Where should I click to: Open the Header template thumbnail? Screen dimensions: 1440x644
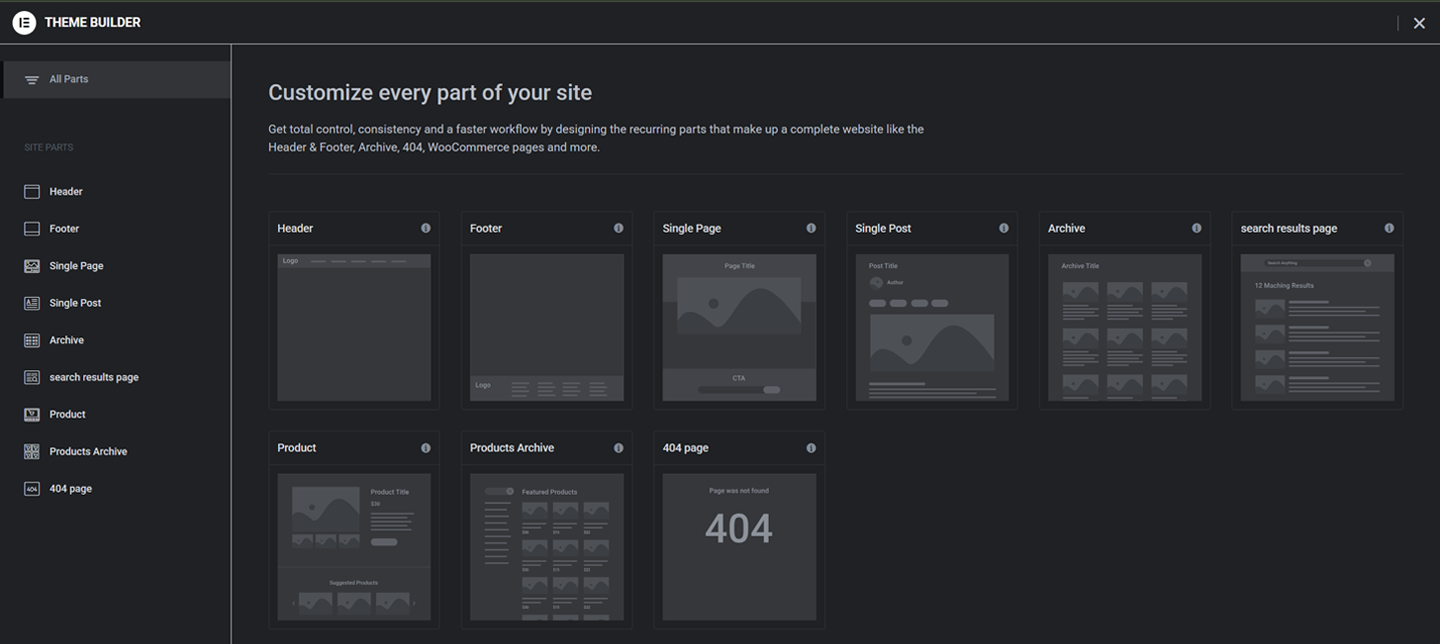[x=354, y=327]
